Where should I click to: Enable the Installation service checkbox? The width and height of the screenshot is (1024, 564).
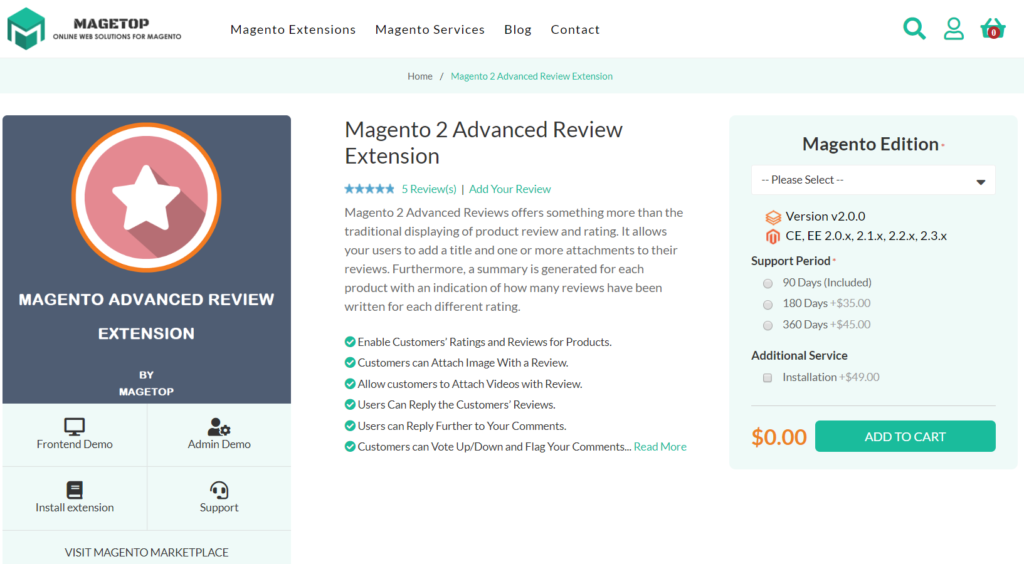768,378
